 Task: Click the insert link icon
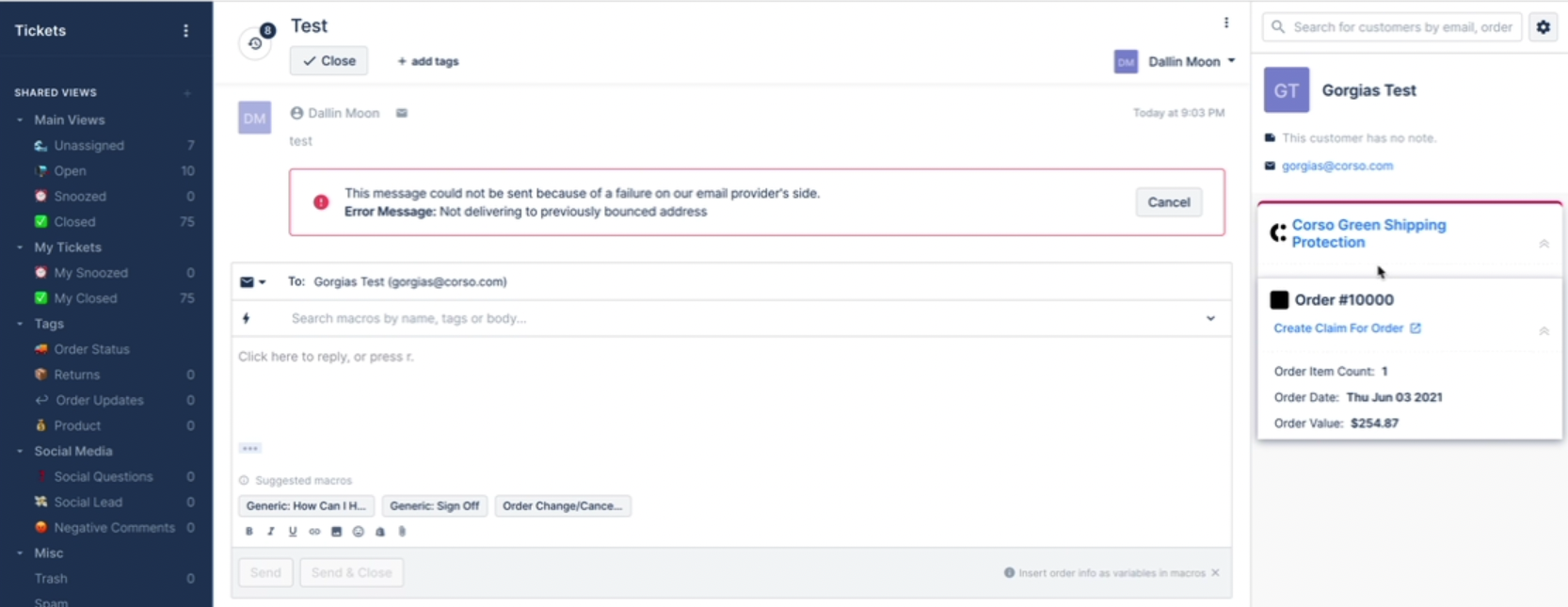coord(314,532)
